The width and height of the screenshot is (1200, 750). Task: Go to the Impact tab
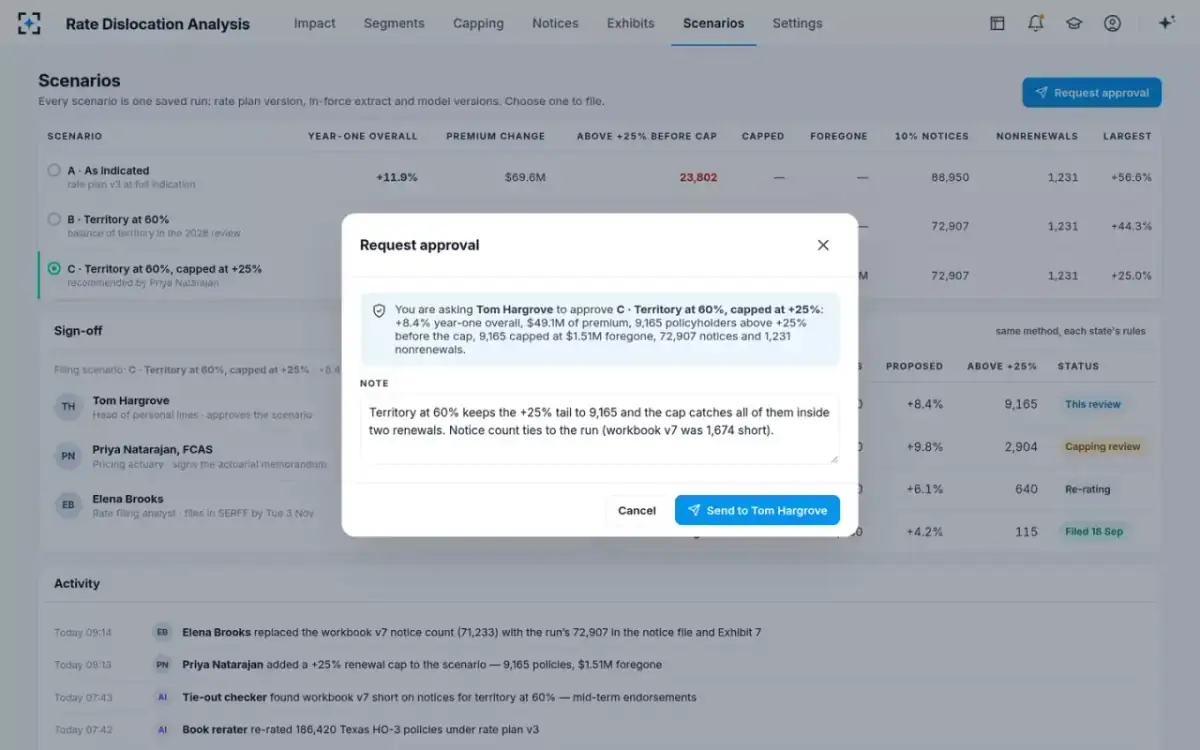(315, 23)
